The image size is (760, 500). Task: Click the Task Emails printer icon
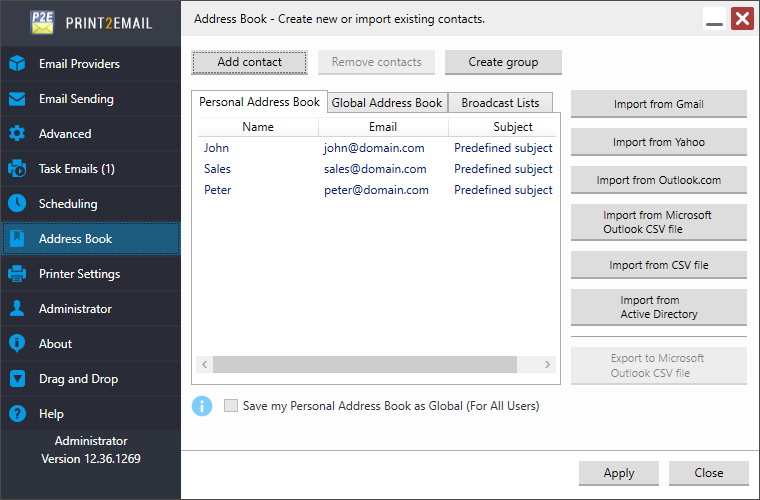coord(17,169)
